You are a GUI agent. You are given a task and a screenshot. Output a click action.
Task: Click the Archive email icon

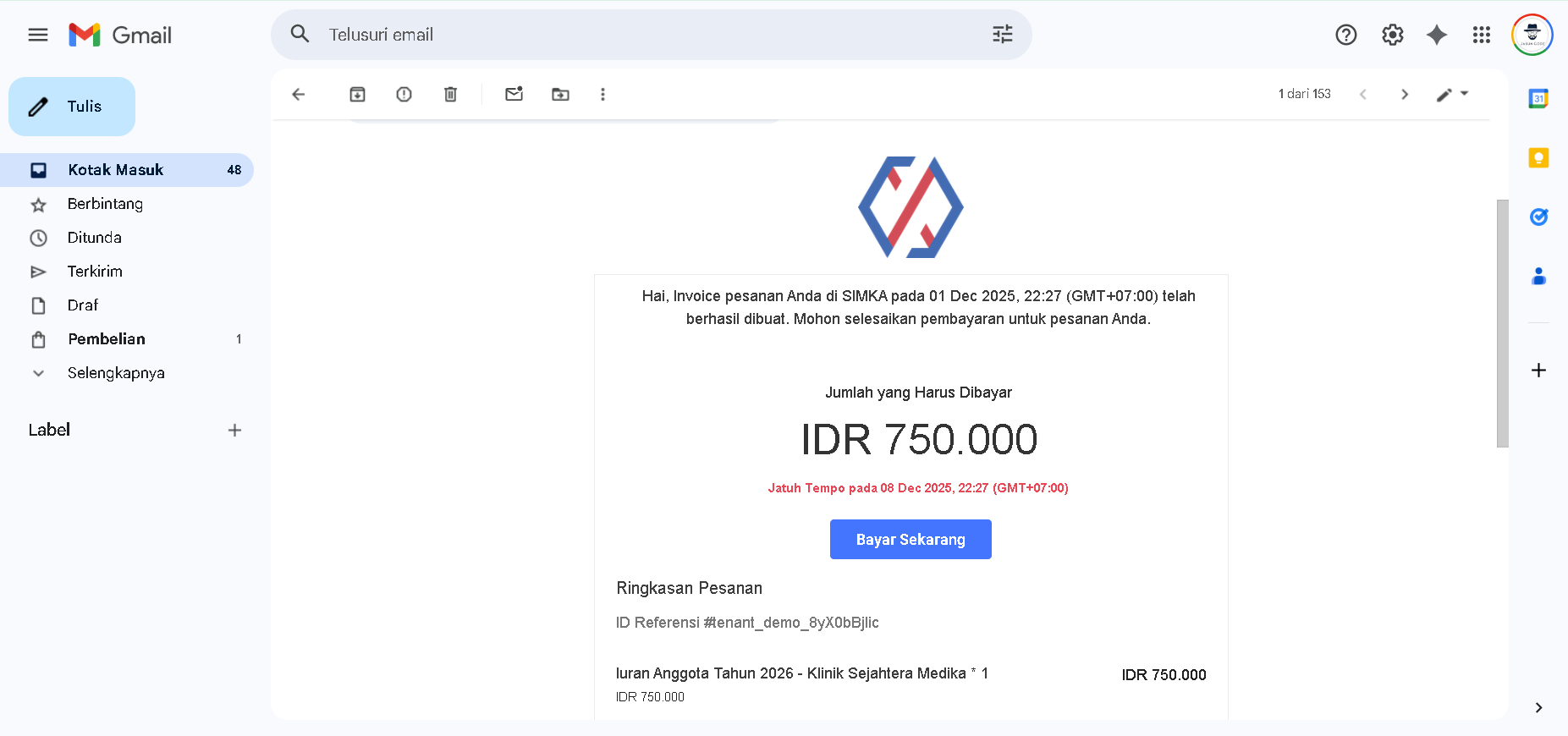pyautogui.click(x=357, y=94)
